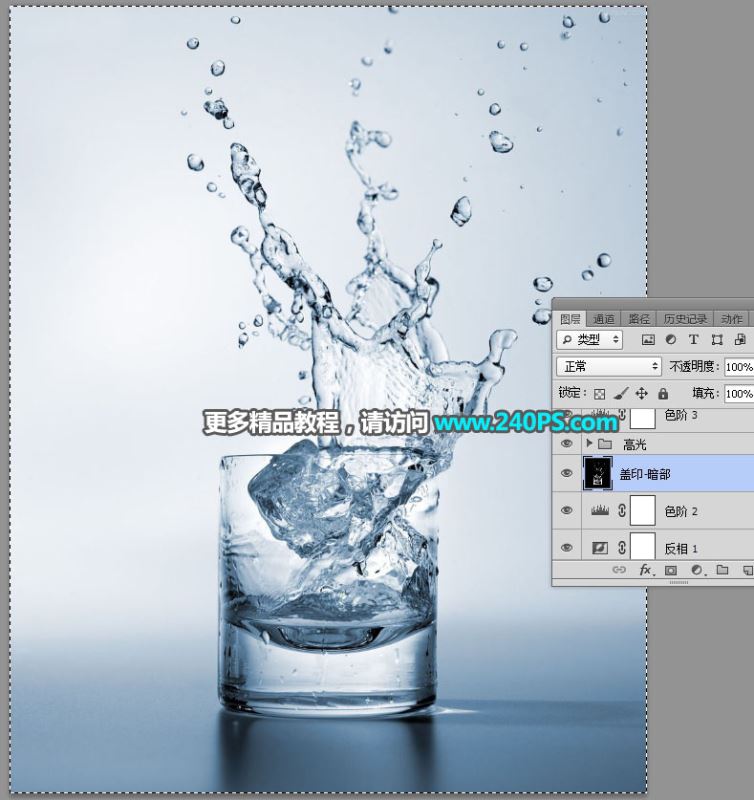Add a layer mask button
The image size is (754, 800).
671,570
